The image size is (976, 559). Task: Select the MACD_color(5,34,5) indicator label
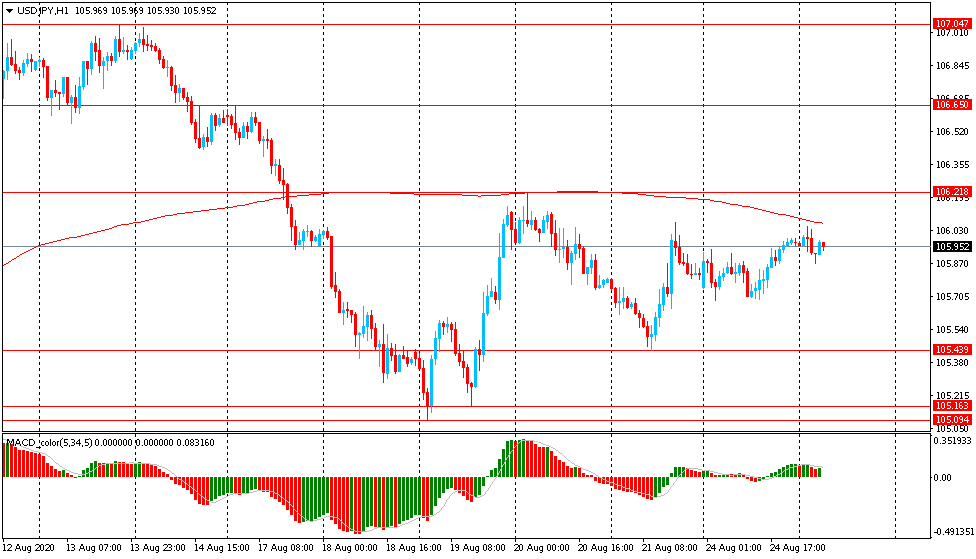coord(49,443)
